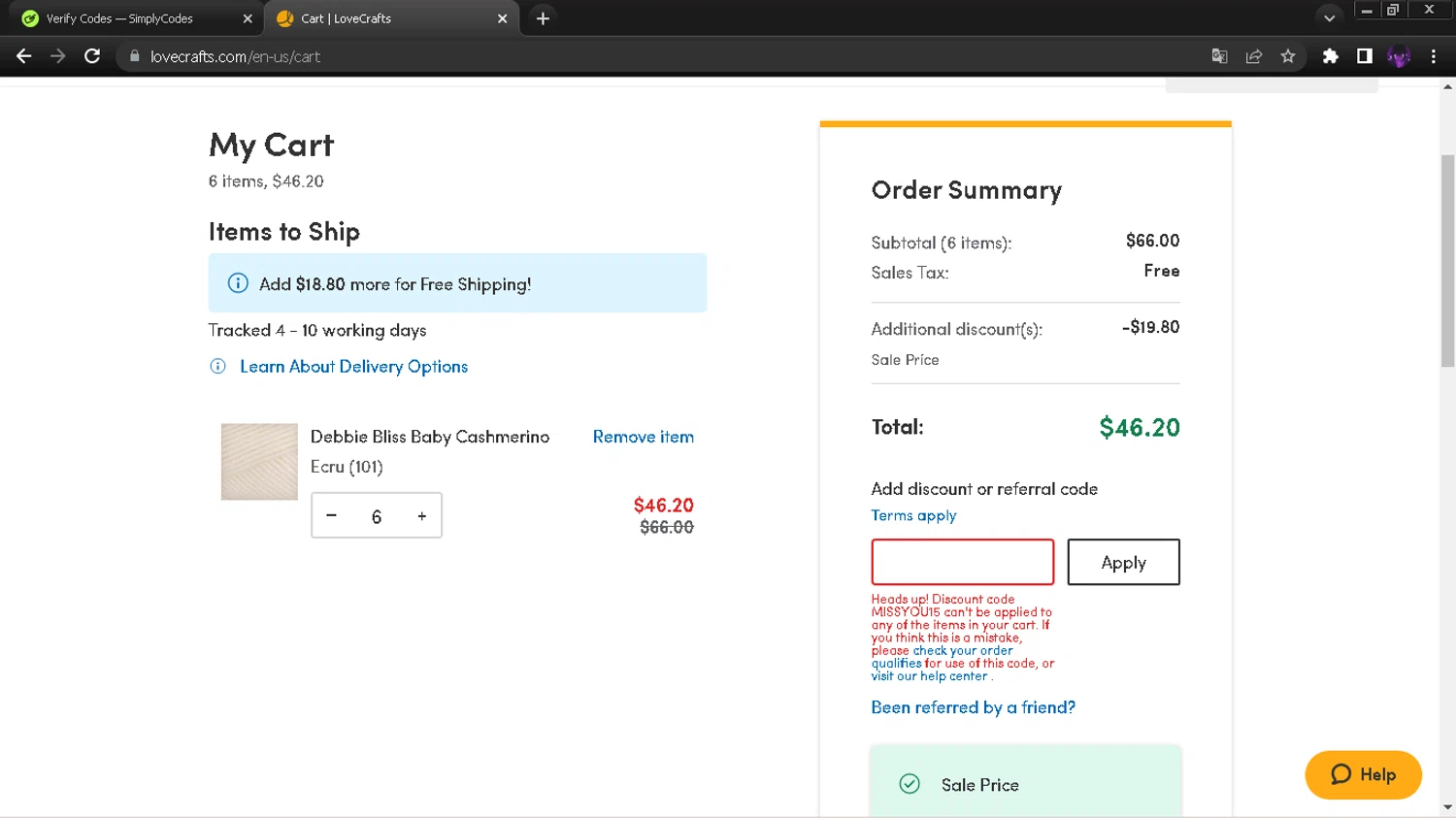Screen dimensions: 1456x818
Task: Click the discount code input field
Action: pos(962,562)
